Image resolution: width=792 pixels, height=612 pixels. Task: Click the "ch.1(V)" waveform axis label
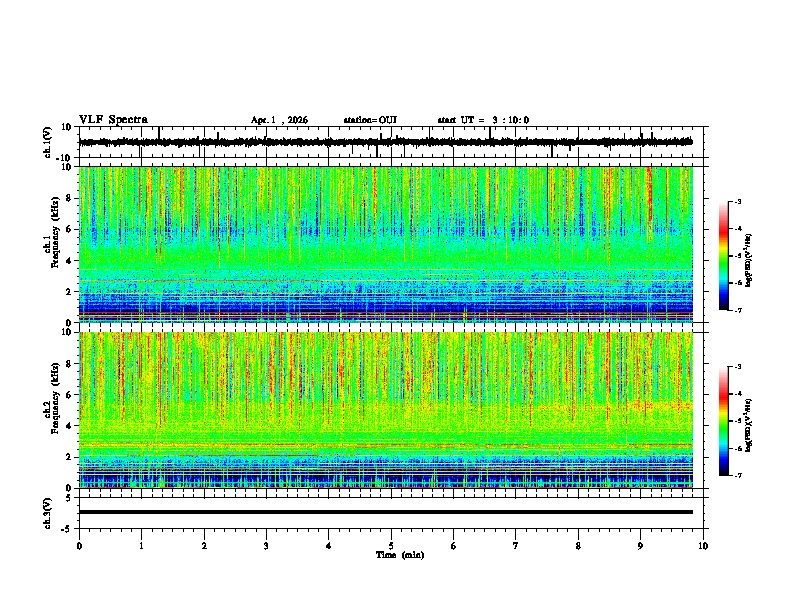pos(48,142)
